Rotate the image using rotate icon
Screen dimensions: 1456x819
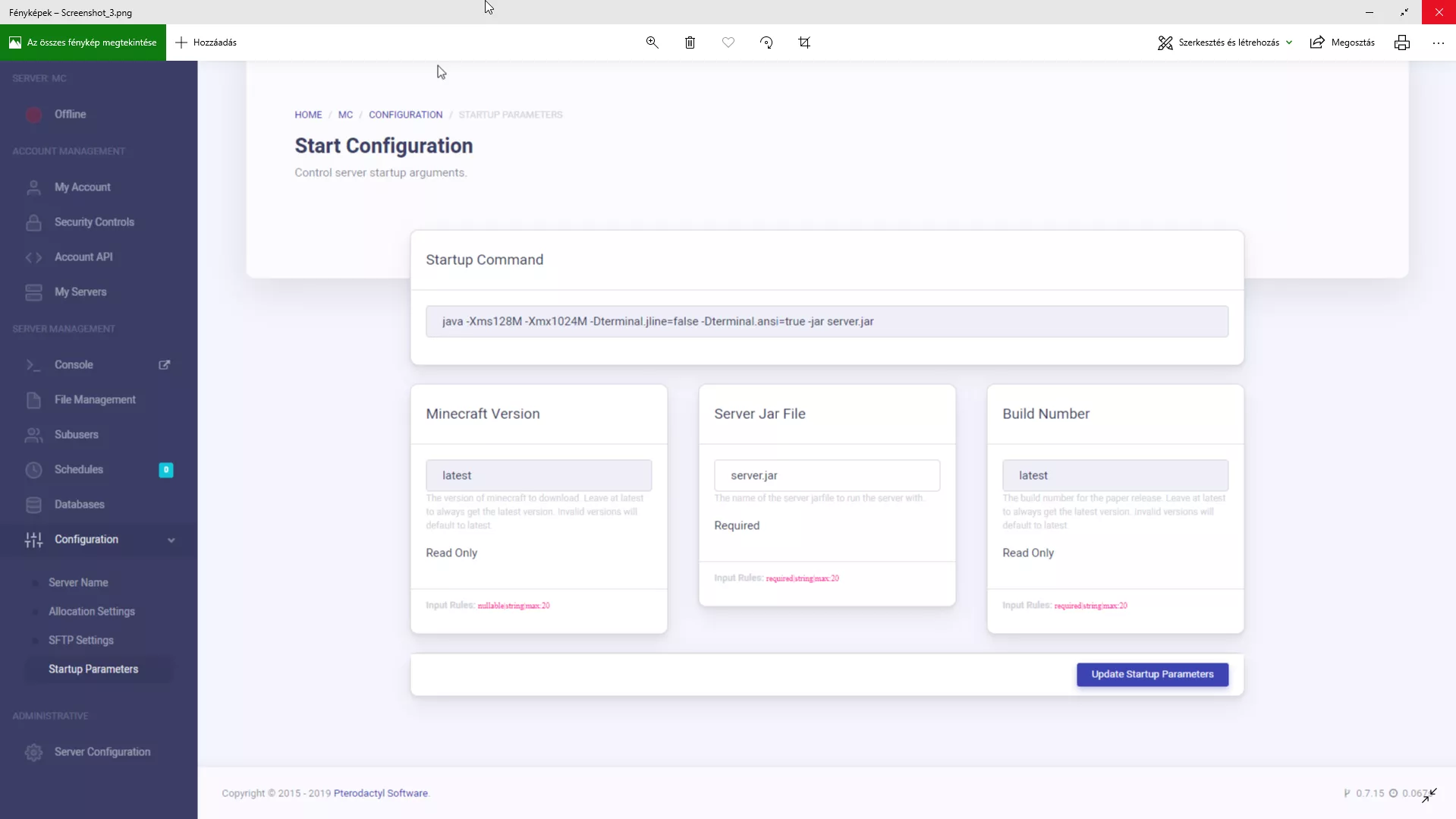coord(766,43)
